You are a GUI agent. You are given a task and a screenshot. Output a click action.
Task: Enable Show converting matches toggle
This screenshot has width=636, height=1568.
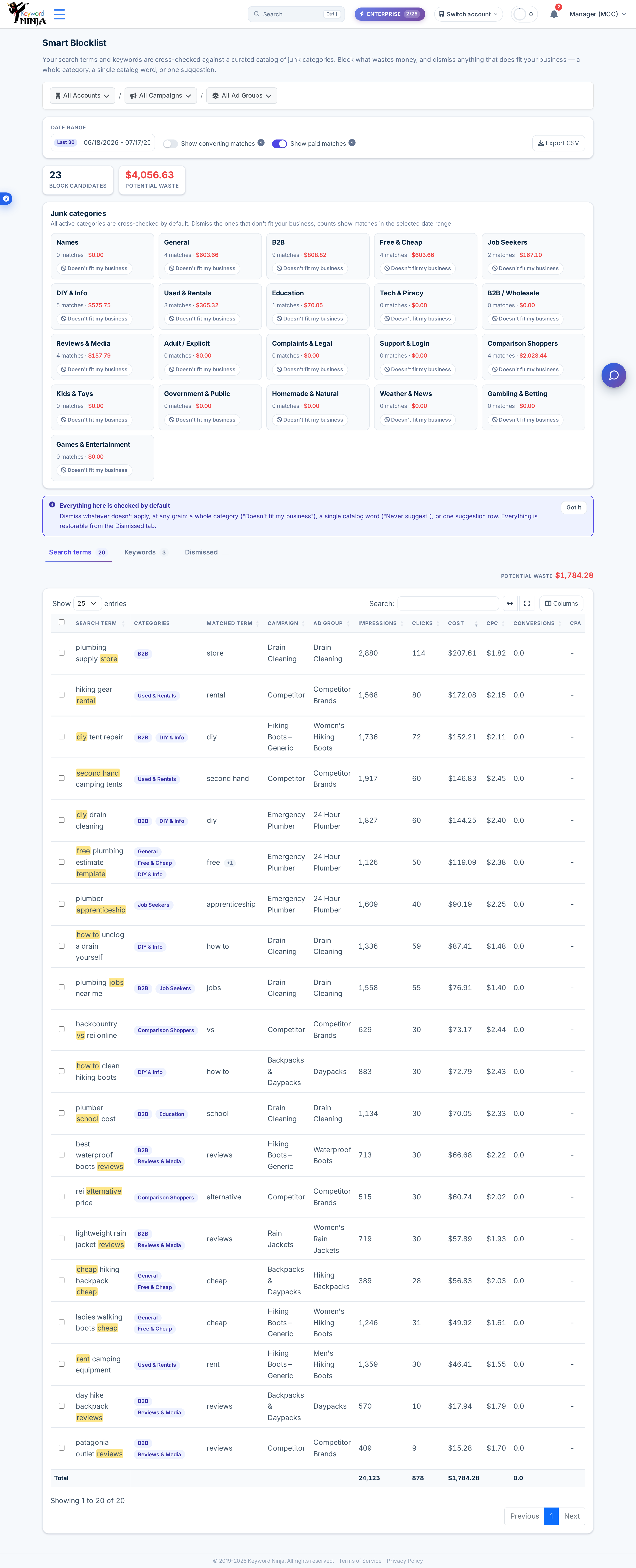pyautogui.click(x=170, y=144)
